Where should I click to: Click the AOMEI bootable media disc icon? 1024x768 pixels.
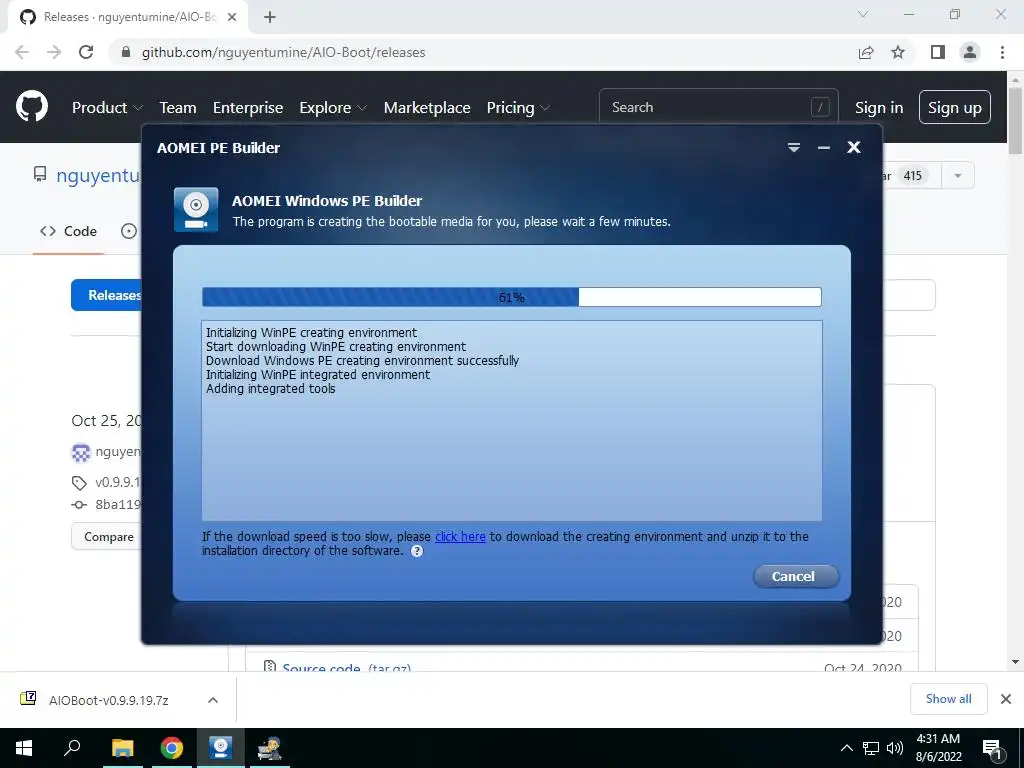[x=196, y=210]
